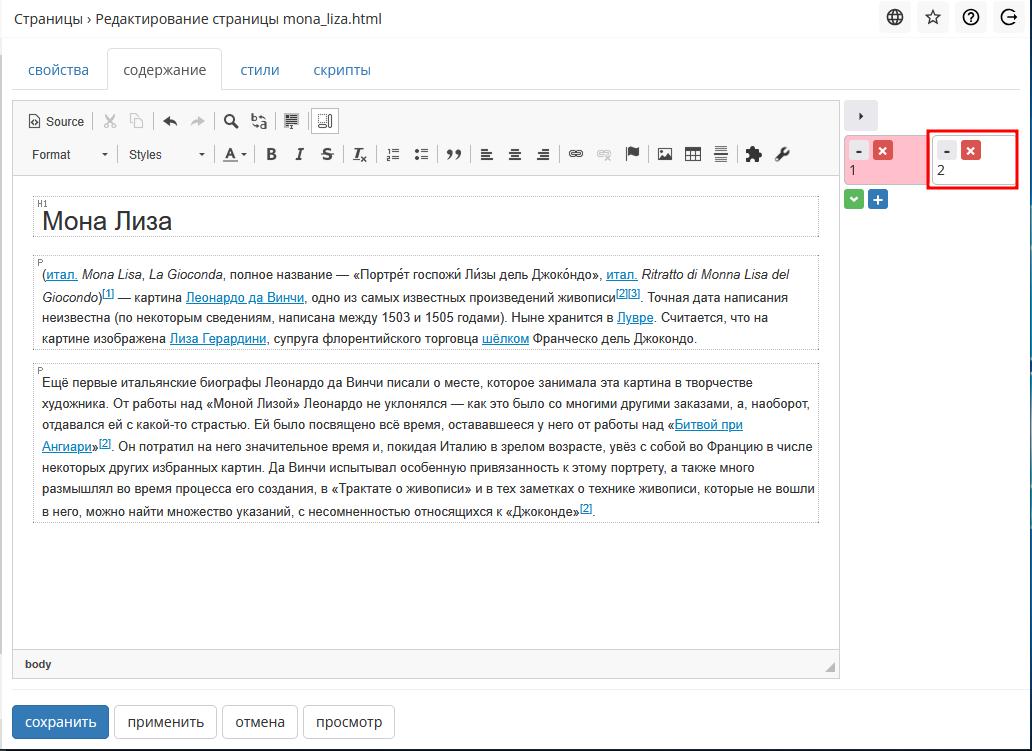The height and width of the screenshot is (751, 1032).
Task: Insert an image using toolbar icon
Action: click(664, 154)
